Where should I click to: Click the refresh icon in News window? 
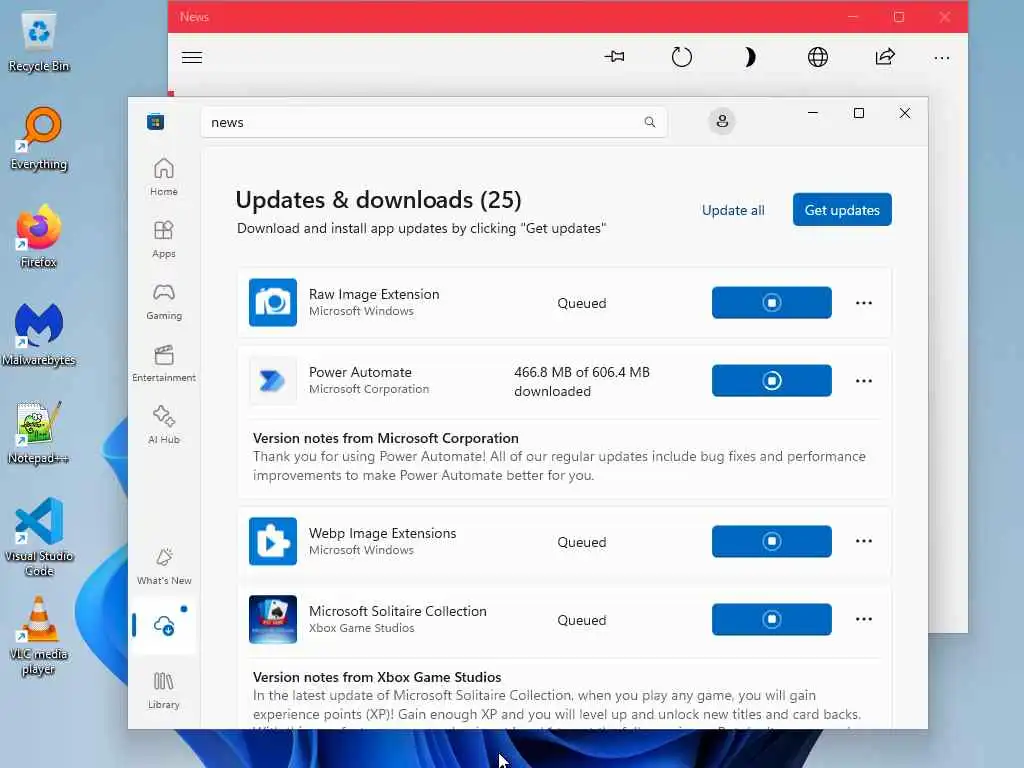click(682, 57)
